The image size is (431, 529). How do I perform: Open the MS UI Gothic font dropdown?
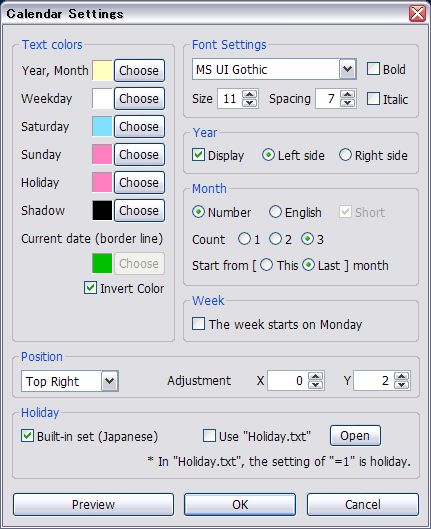click(x=347, y=69)
